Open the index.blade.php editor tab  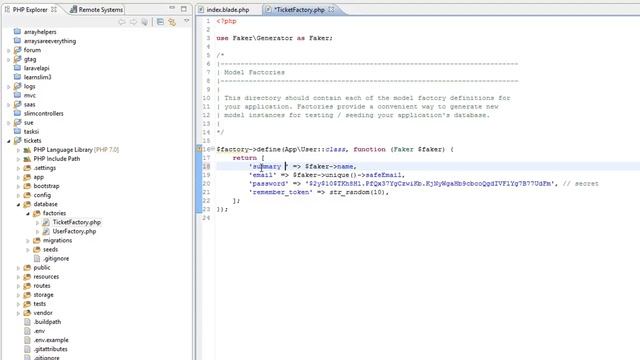228,9
